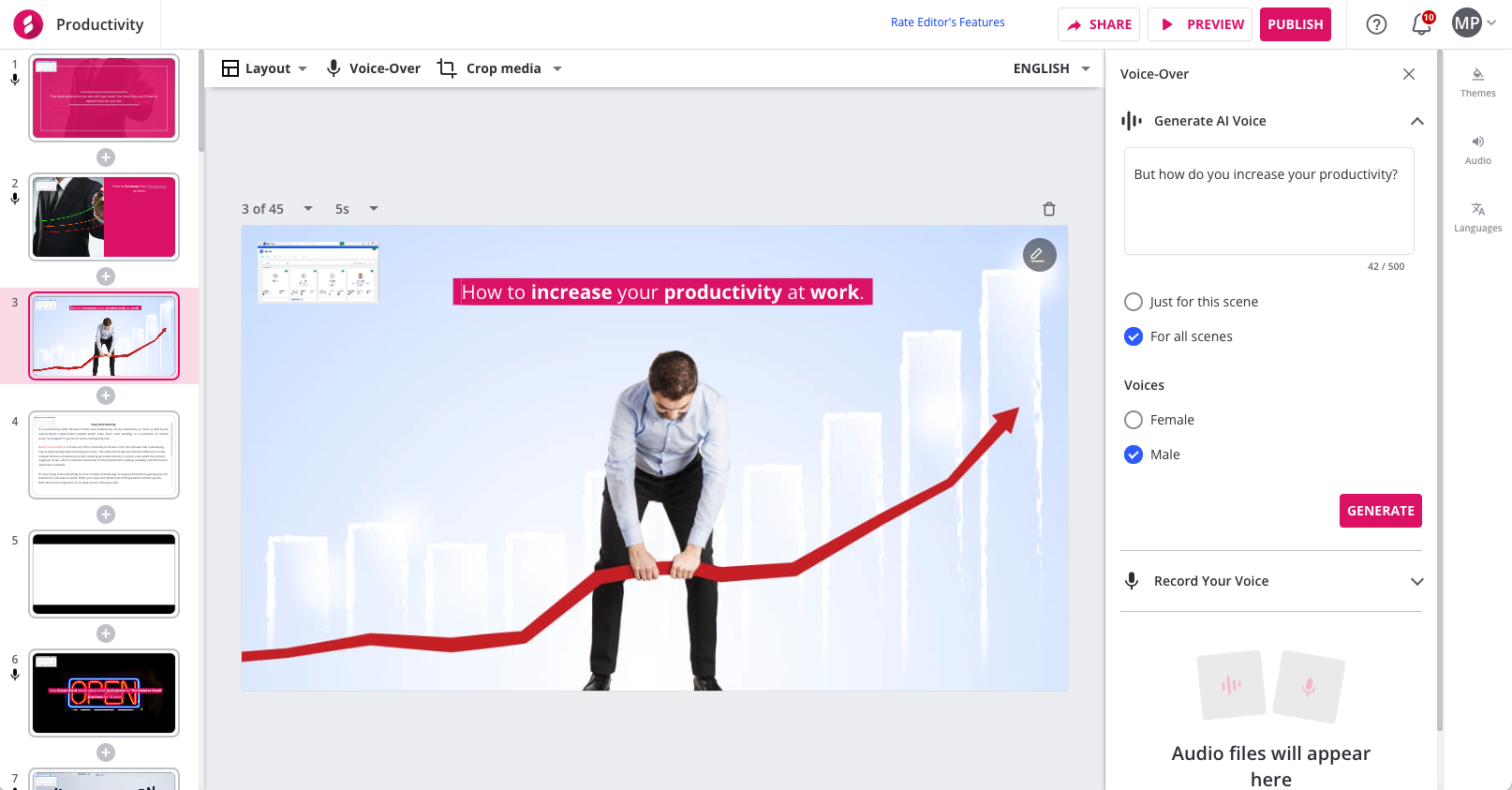1512x790 pixels.
Task: Click the Productivity project title
Action: (100, 24)
